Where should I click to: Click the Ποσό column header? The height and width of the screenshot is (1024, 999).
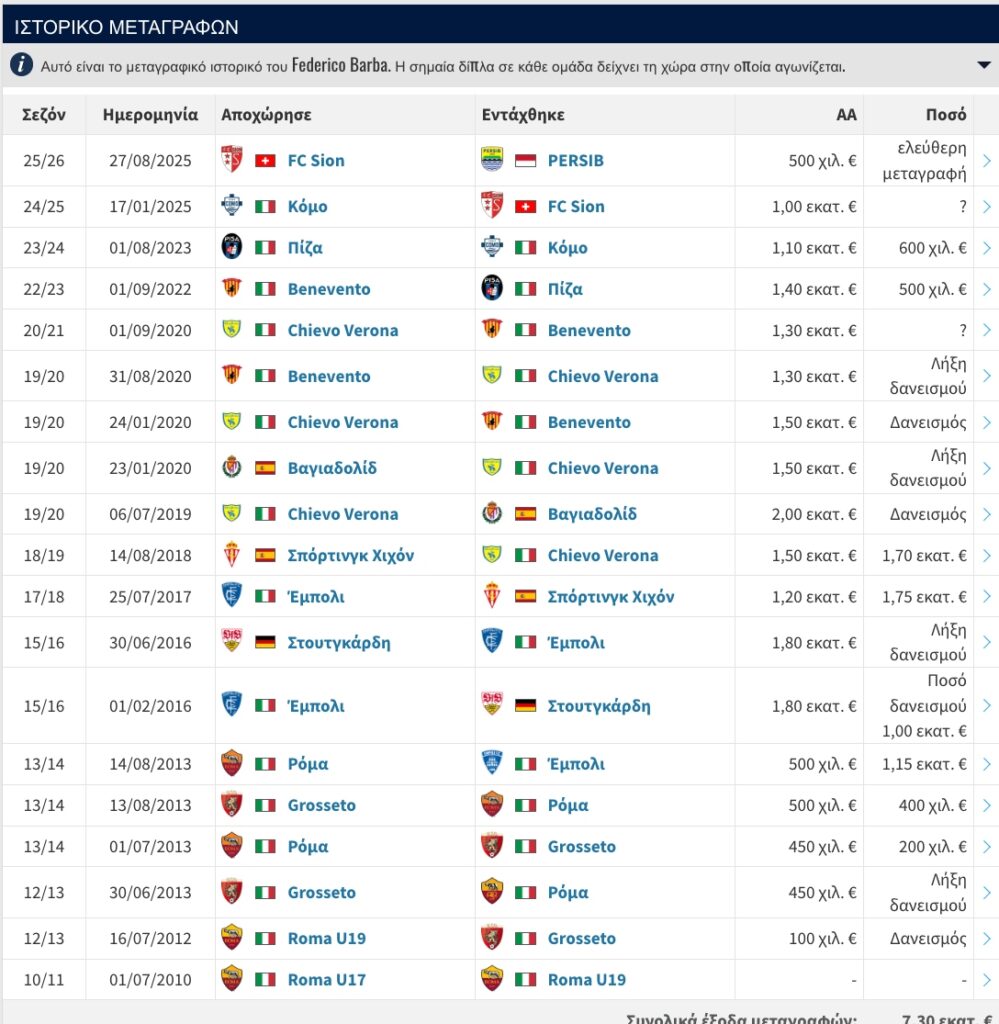point(945,114)
